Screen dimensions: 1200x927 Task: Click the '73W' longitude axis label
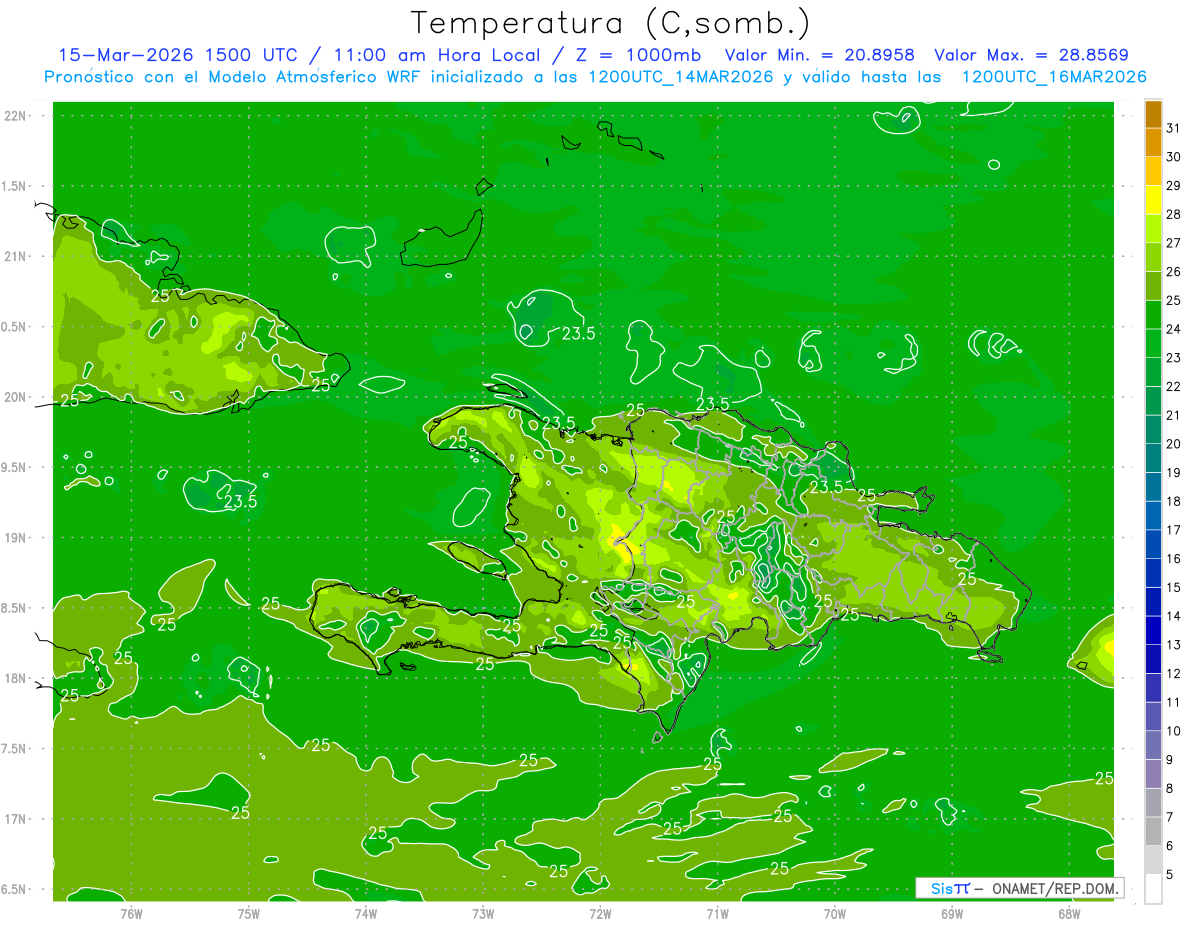coord(483,913)
